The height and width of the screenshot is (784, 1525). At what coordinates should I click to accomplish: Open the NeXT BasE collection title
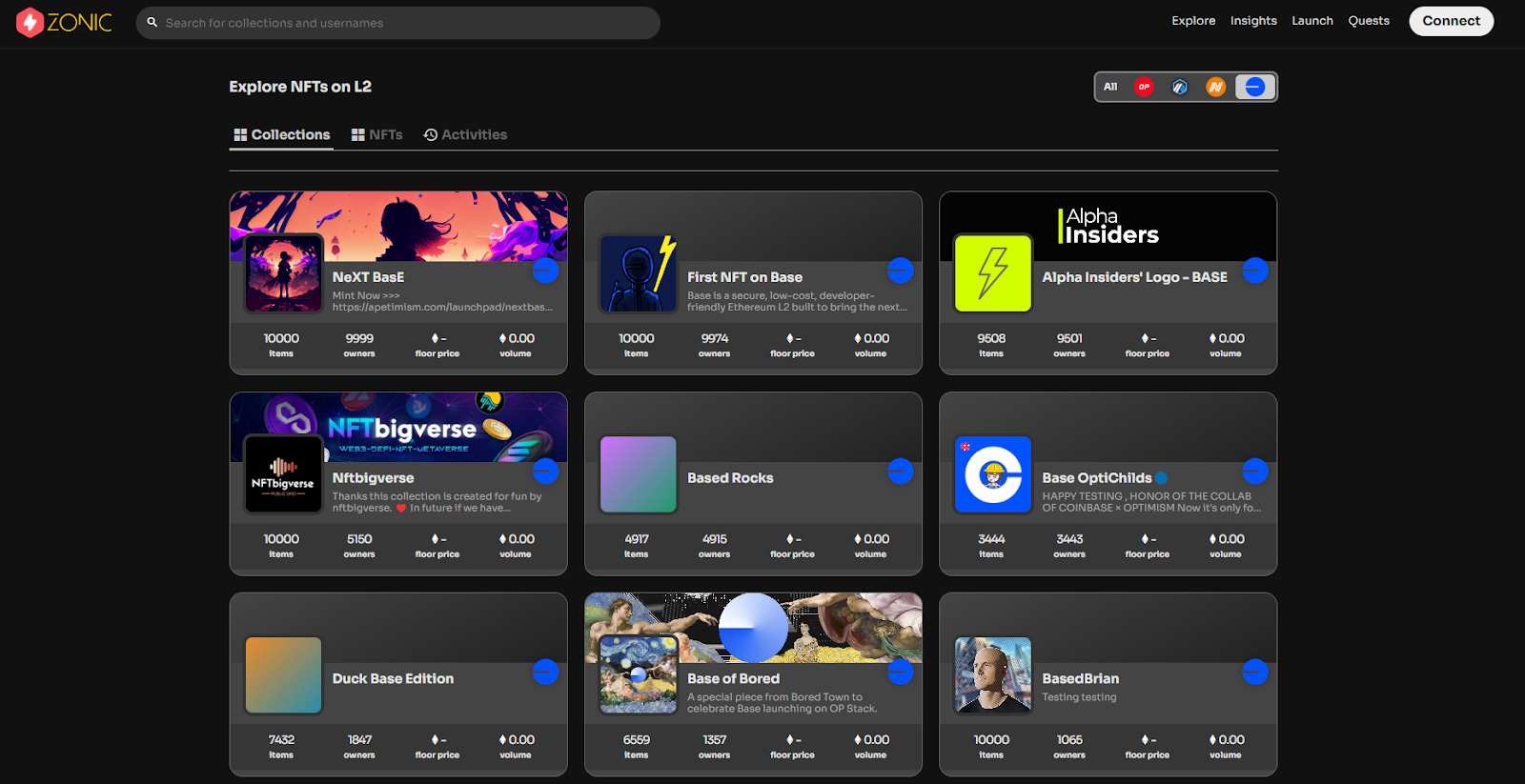pyautogui.click(x=368, y=277)
